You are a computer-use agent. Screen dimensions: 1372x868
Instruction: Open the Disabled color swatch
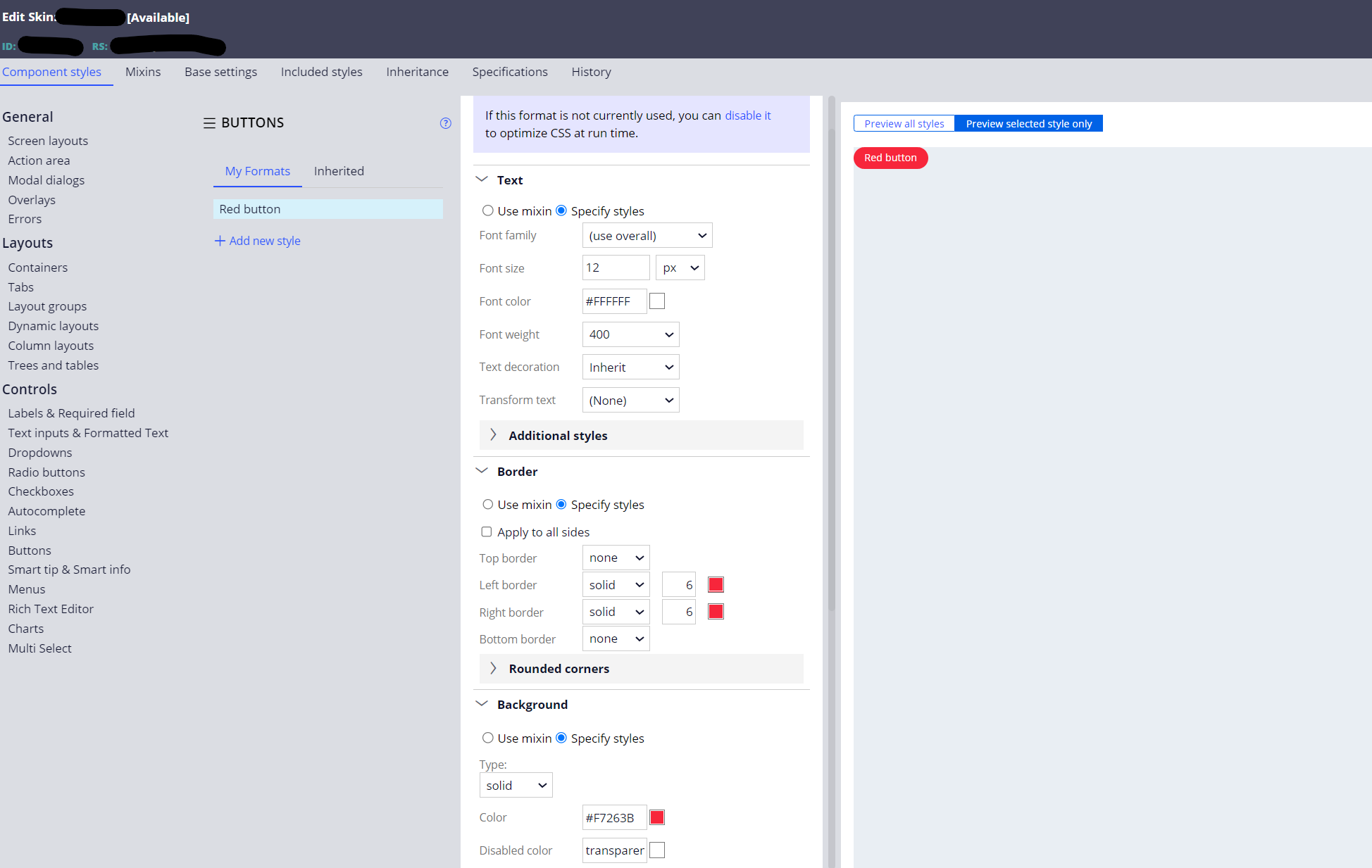coord(657,850)
